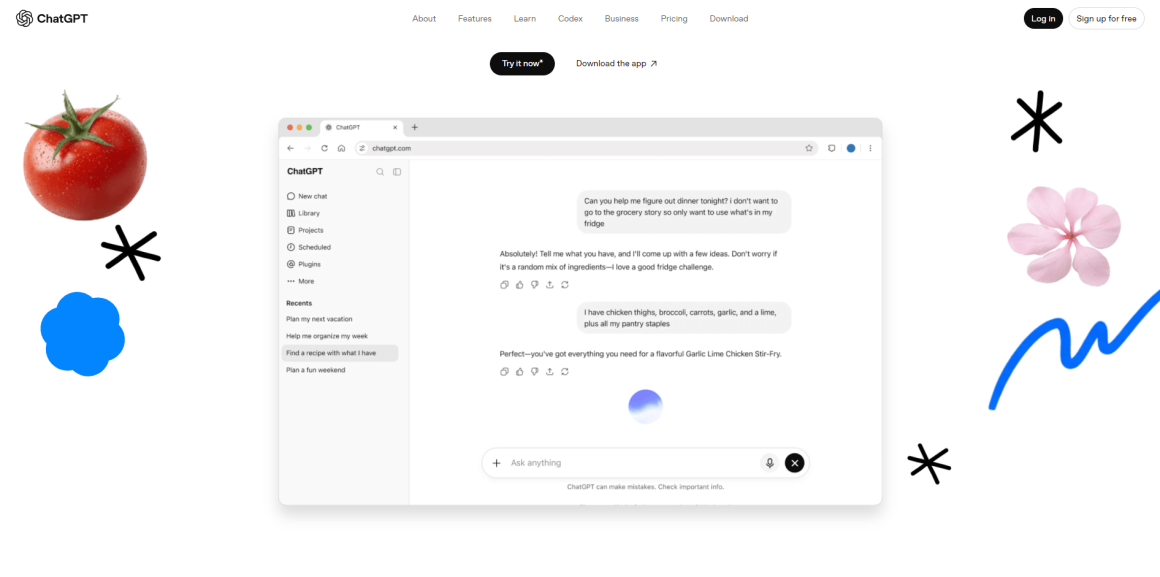Image resolution: width=1160 pixels, height=577 pixels.
Task: Share the Stir-Fry reply
Action: click(x=550, y=371)
